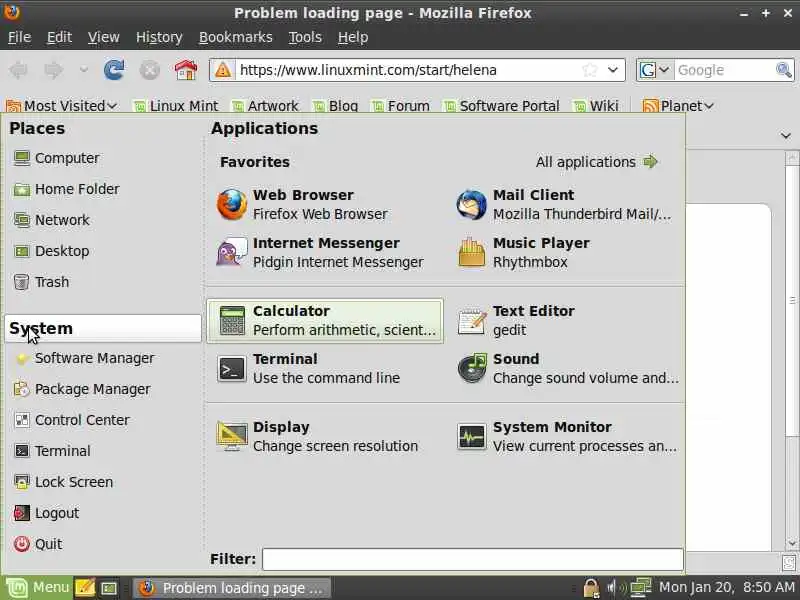Open Trash in Places
This screenshot has height=600, width=800.
41,282
